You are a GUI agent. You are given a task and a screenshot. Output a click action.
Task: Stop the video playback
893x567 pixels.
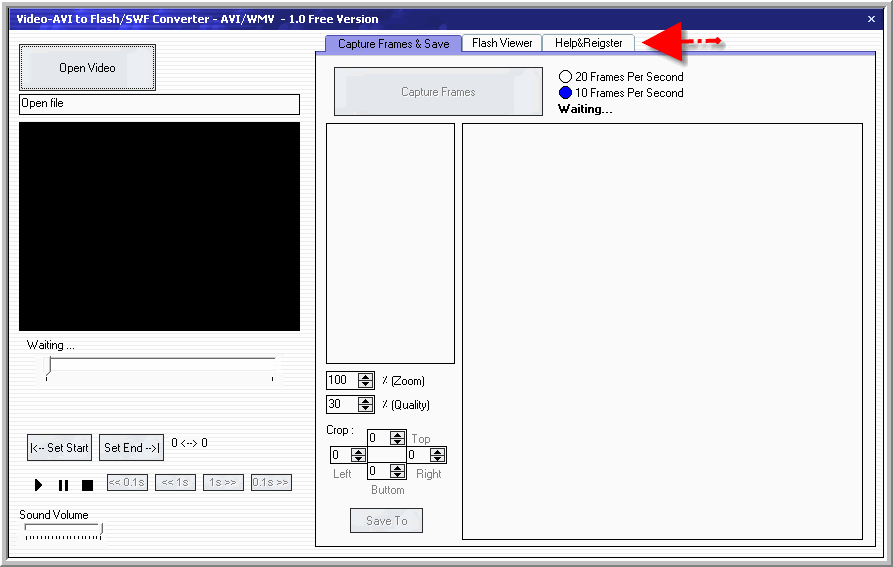[87, 485]
